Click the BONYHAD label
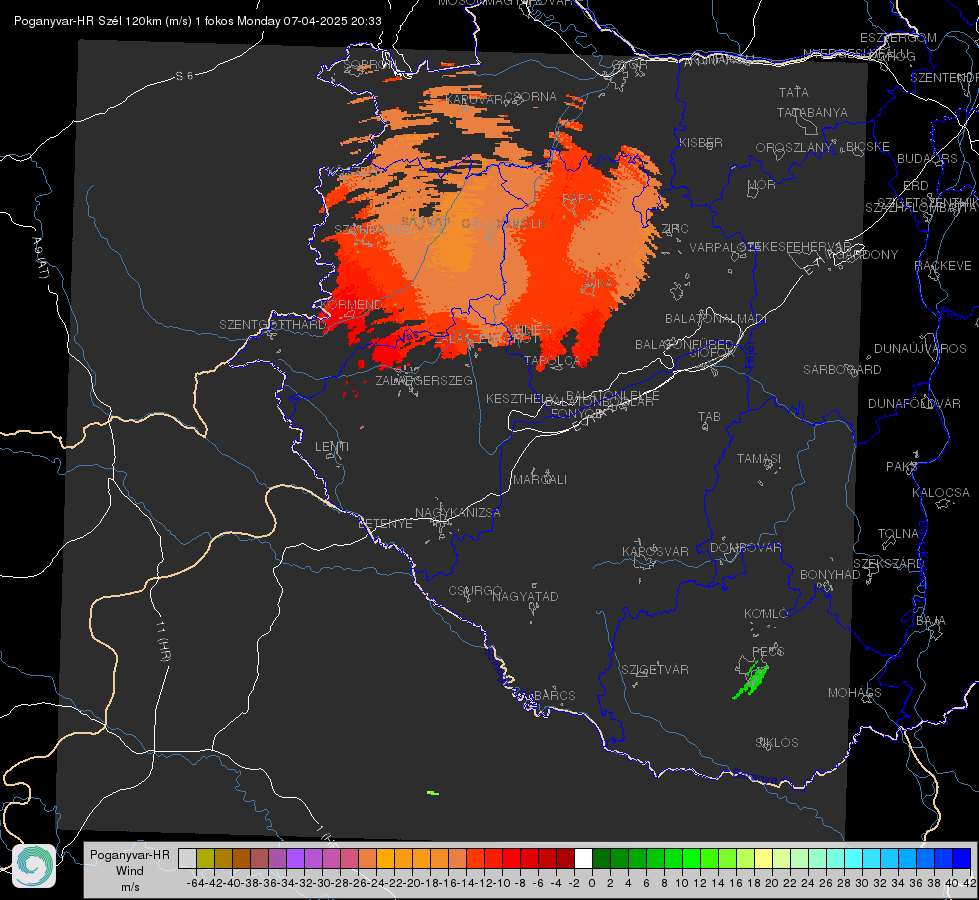979x900 pixels. 830,575
